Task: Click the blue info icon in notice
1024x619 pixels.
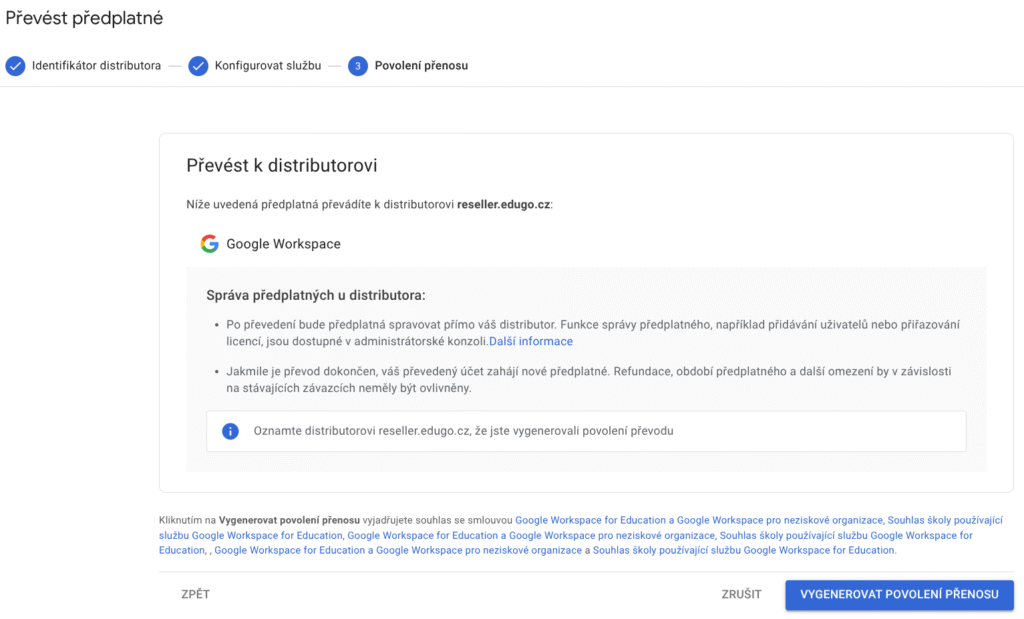Action: click(x=230, y=431)
